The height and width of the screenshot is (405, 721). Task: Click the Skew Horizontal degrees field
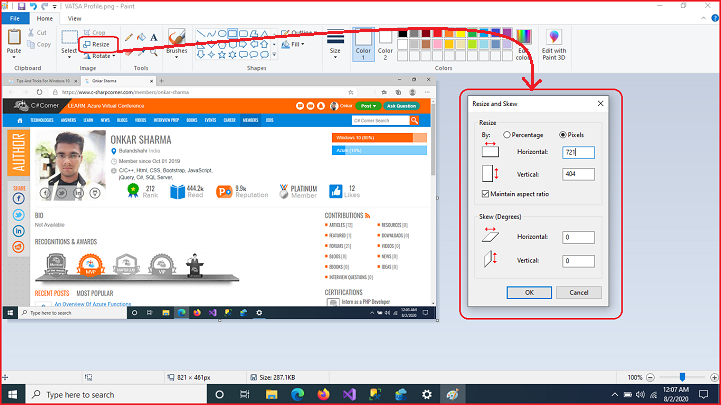tap(578, 237)
